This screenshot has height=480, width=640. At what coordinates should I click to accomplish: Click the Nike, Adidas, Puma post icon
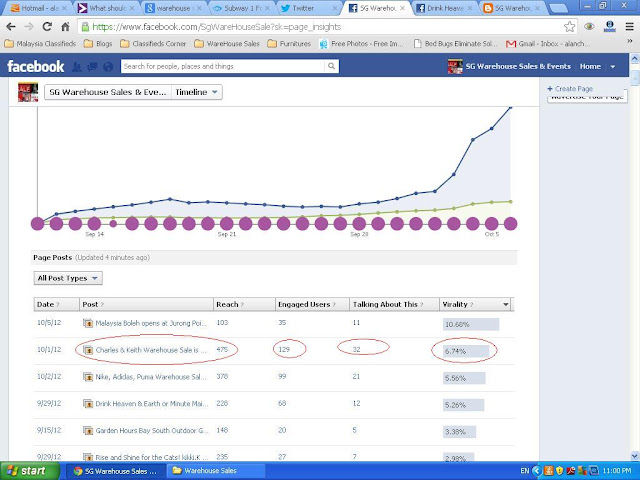point(88,377)
